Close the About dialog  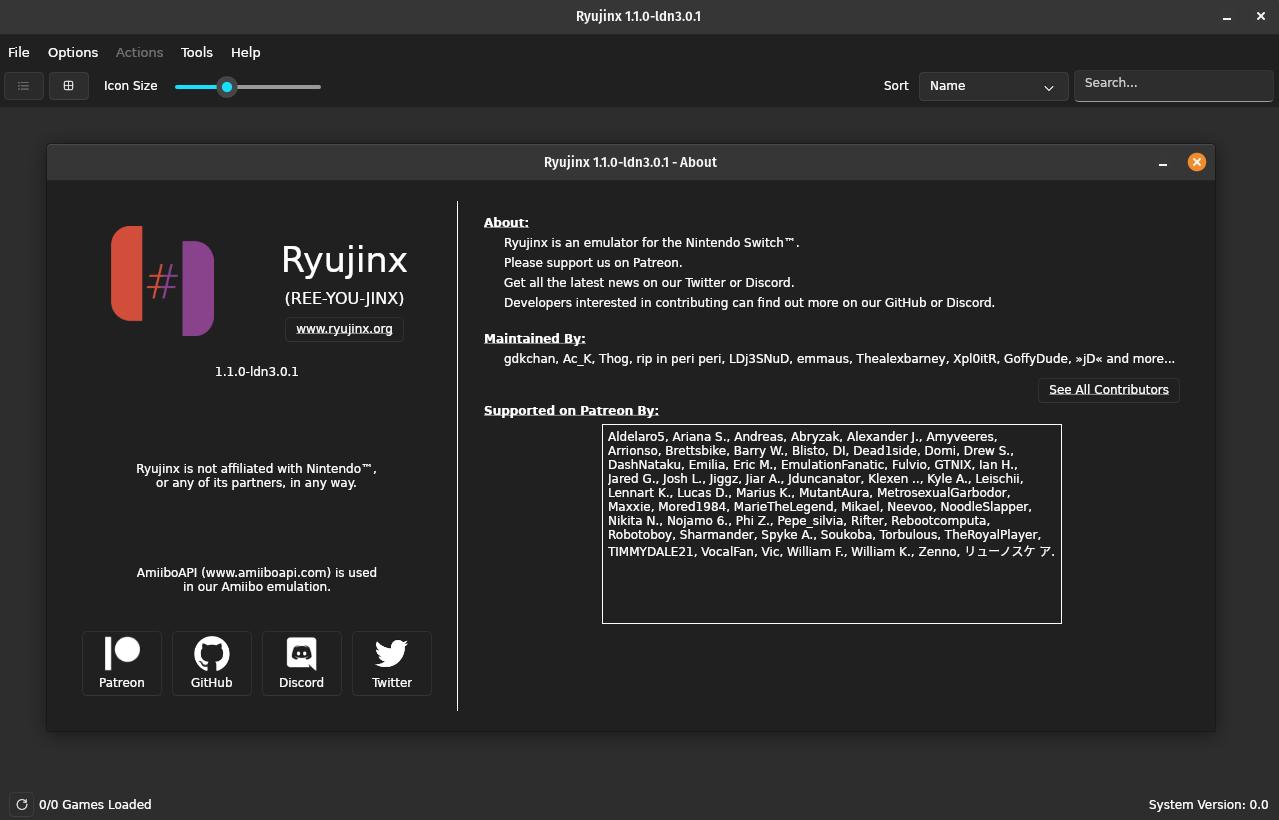click(x=1196, y=162)
